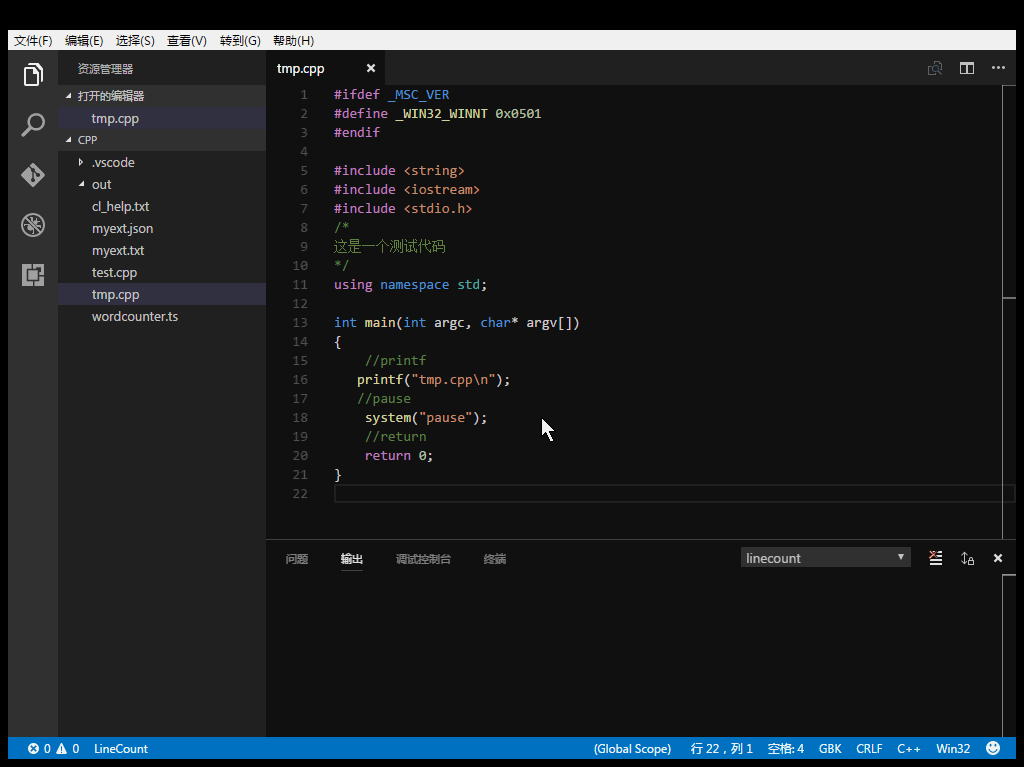Open the 文件(F) menu
The height and width of the screenshot is (767, 1024).
click(x=33, y=41)
